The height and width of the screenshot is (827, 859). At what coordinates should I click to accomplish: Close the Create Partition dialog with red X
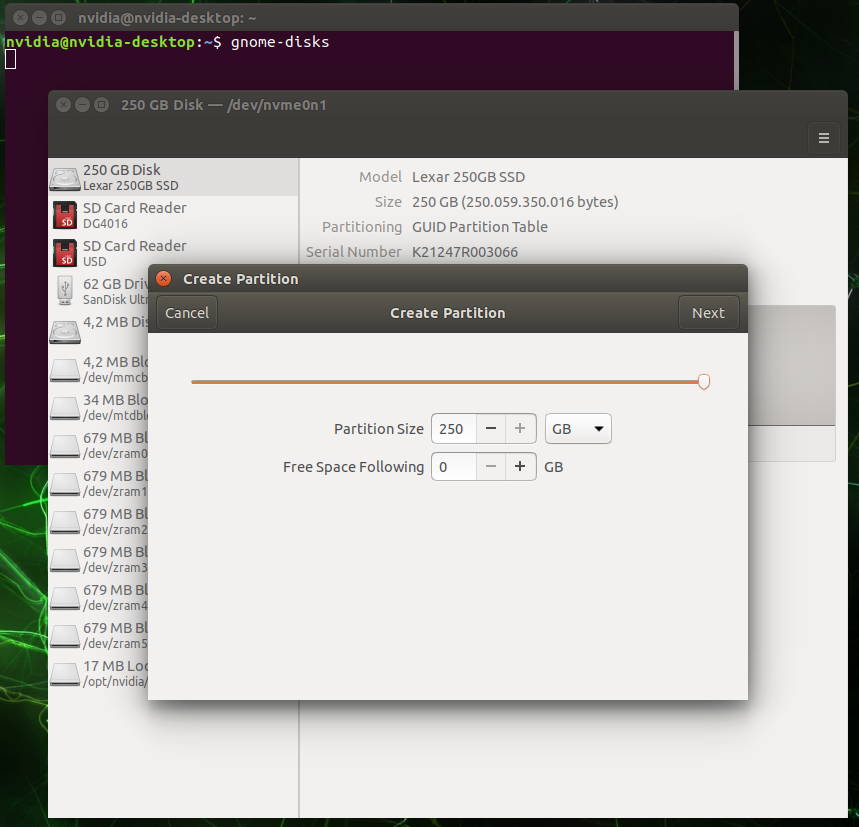tap(163, 279)
